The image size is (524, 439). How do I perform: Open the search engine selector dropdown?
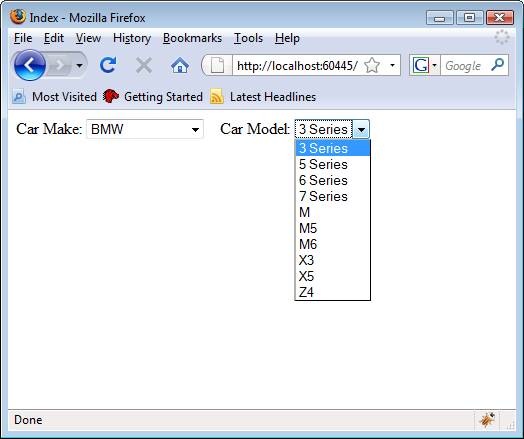point(424,65)
